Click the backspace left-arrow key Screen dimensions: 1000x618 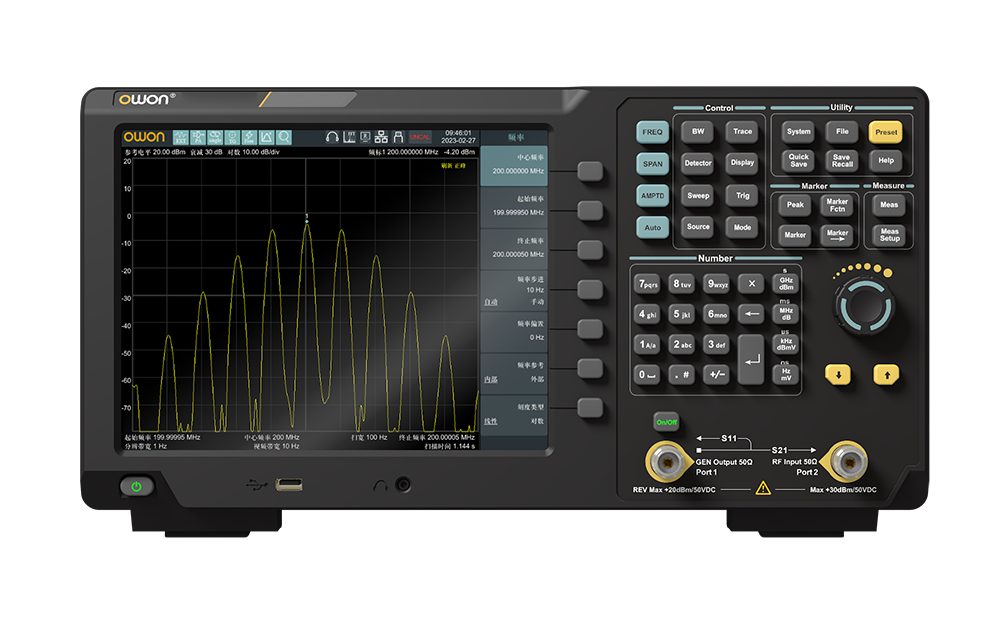pyautogui.click(x=752, y=314)
